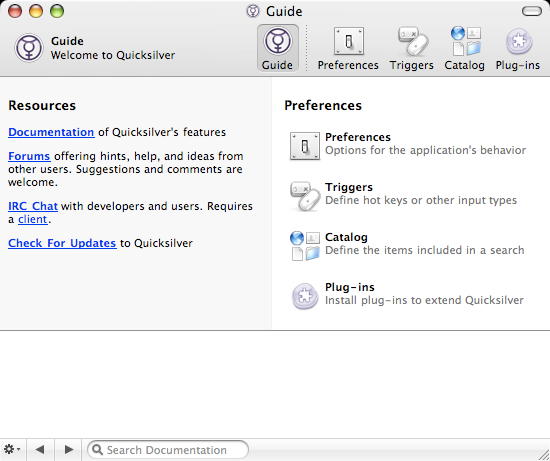This screenshot has width=550, height=461.
Task: Open the Catalog toolbar icon
Action: click(466, 41)
